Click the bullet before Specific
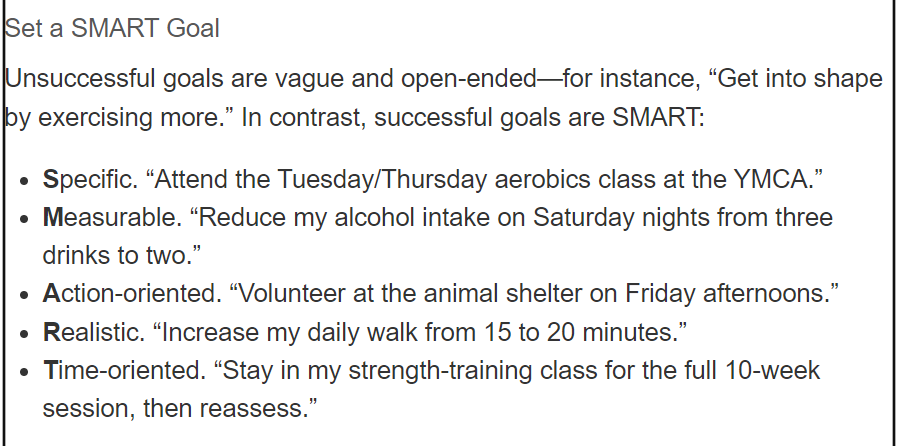This screenshot has height=446, width=897. [23, 181]
